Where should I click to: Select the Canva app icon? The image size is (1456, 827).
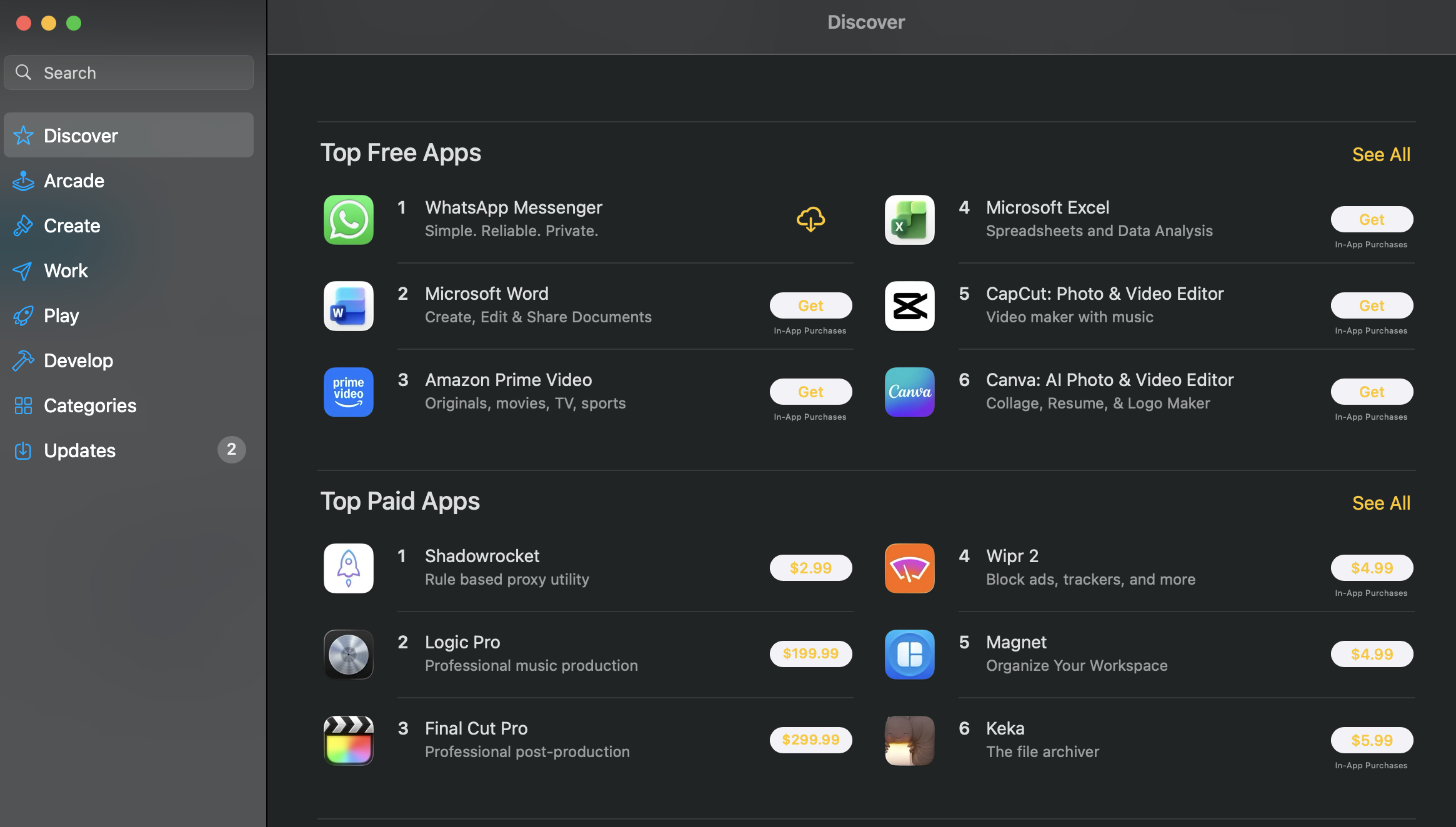(x=909, y=392)
